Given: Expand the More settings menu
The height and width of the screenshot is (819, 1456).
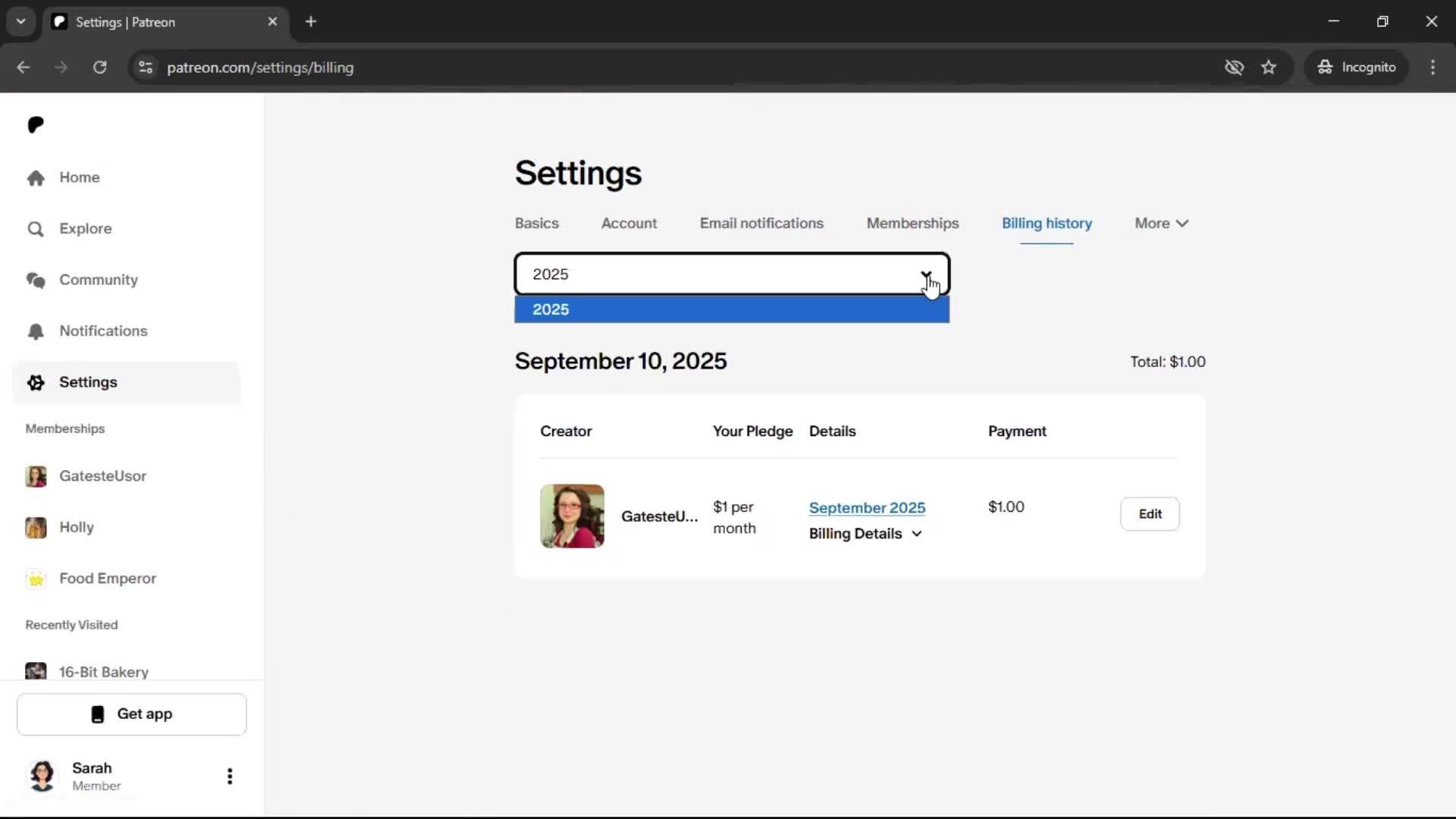Looking at the screenshot, I should (1161, 224).
